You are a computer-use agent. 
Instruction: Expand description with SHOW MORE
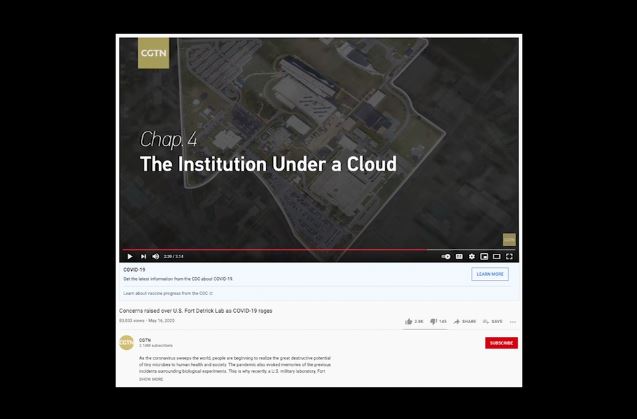[x=151, y=379]
